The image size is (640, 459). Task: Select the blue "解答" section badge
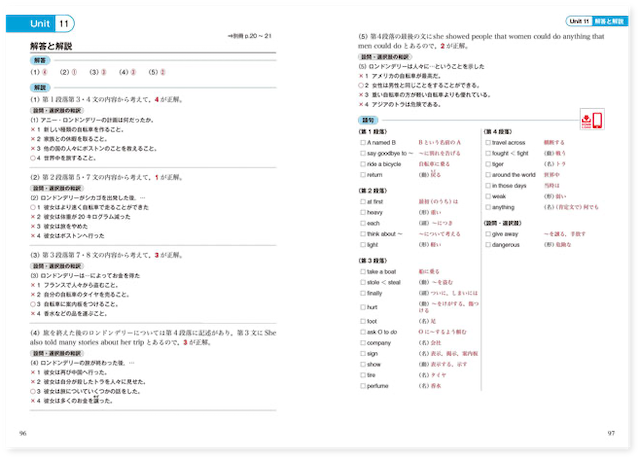(40, 60)
